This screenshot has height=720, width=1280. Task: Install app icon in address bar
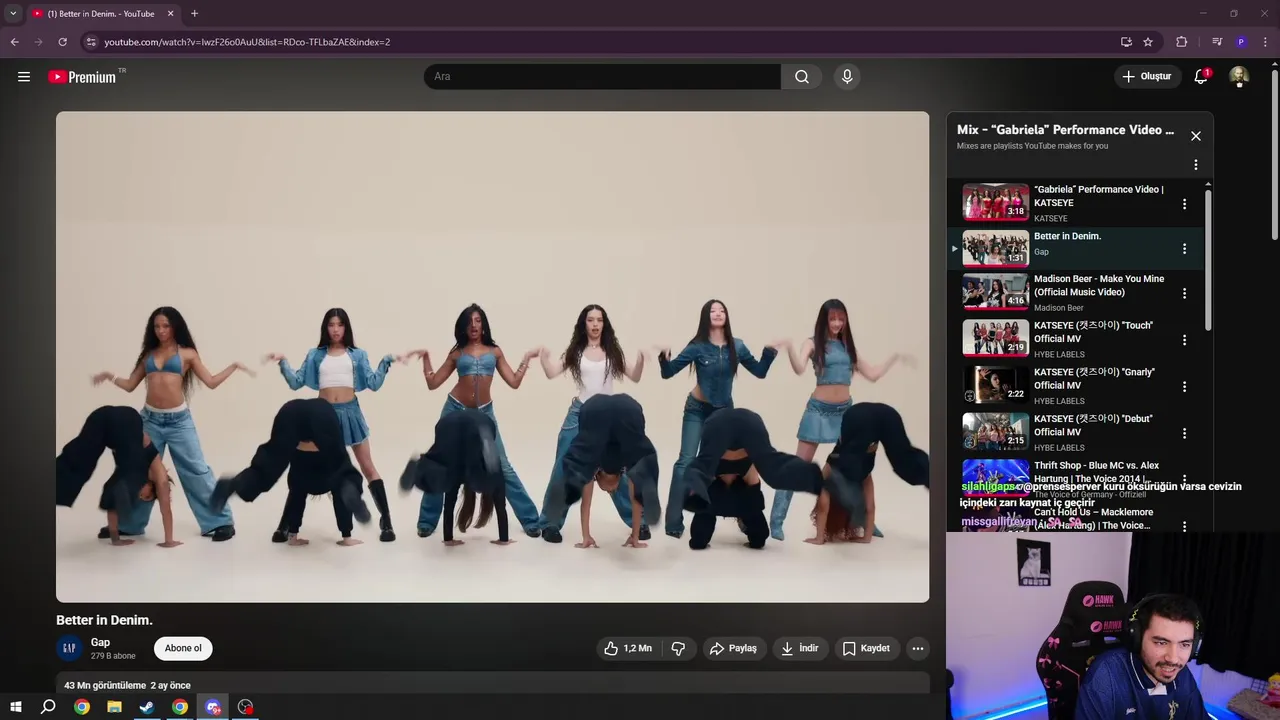(1126, 42)
